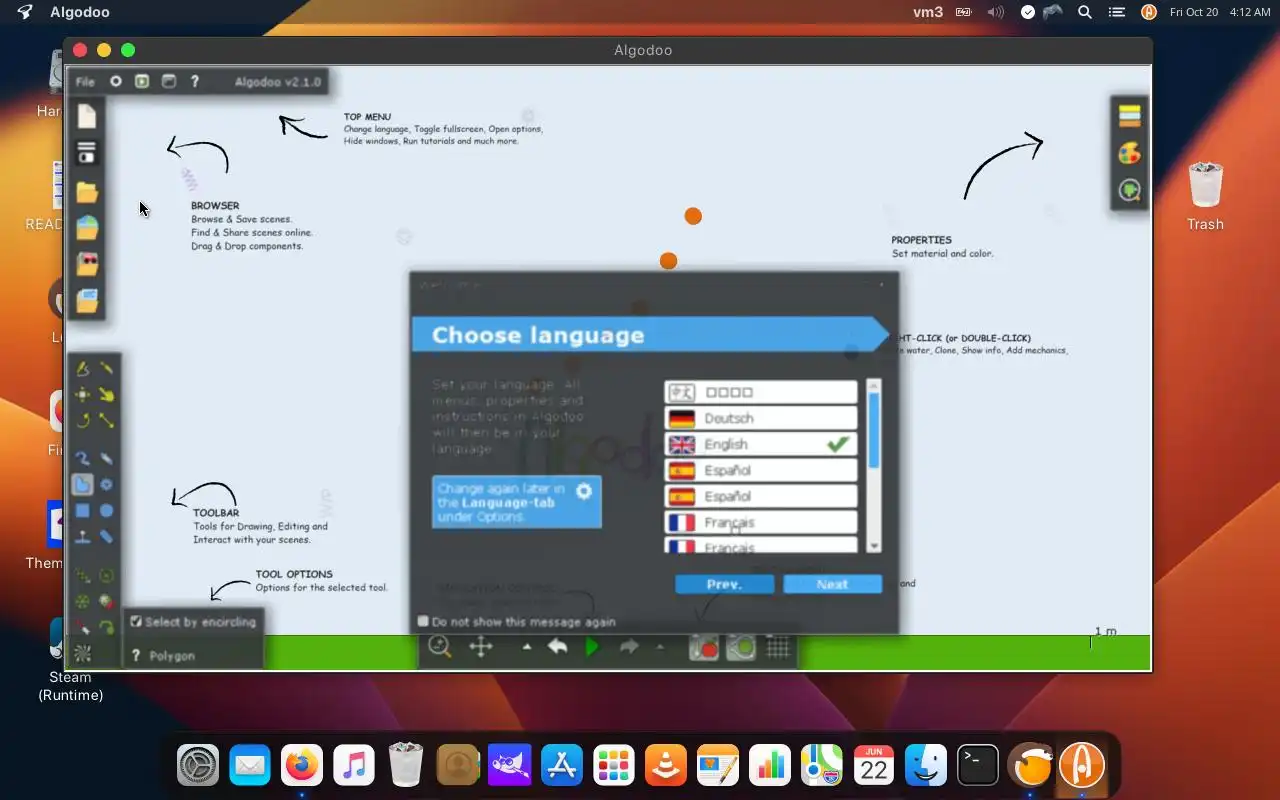Viewport: 1280px width, 800px height.
Task: Select the Texture tool at toolbar bottom
Action: tap(83, 654)
